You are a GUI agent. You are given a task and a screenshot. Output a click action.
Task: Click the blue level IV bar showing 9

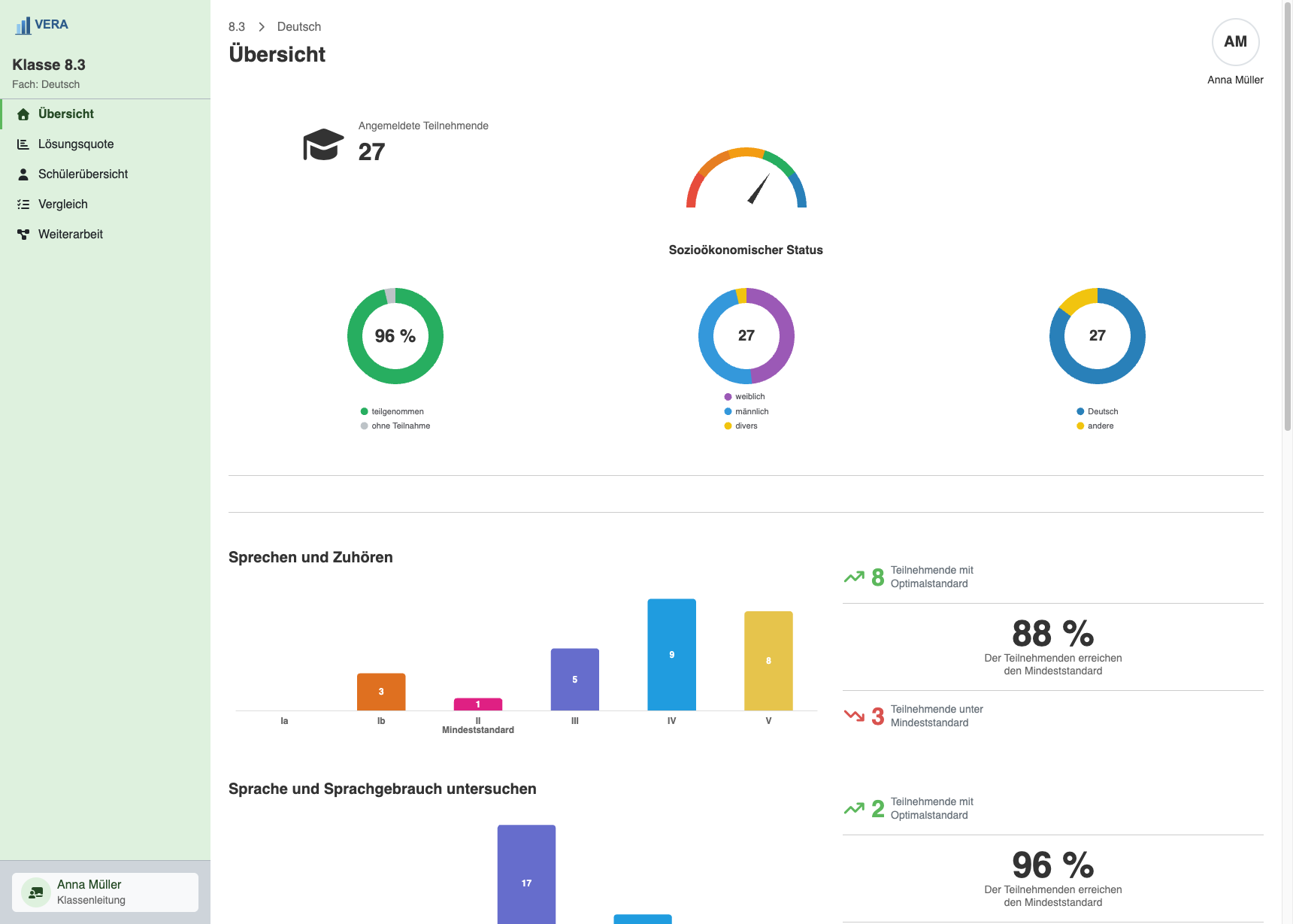(x=672, y=655)
